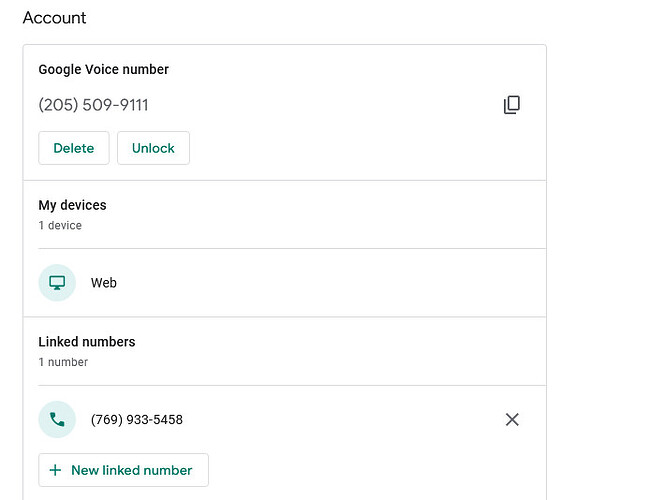Viewport: 648px width, 500px height.
Task: Click the '1 device' count text
Action: (x=60, y=225)
